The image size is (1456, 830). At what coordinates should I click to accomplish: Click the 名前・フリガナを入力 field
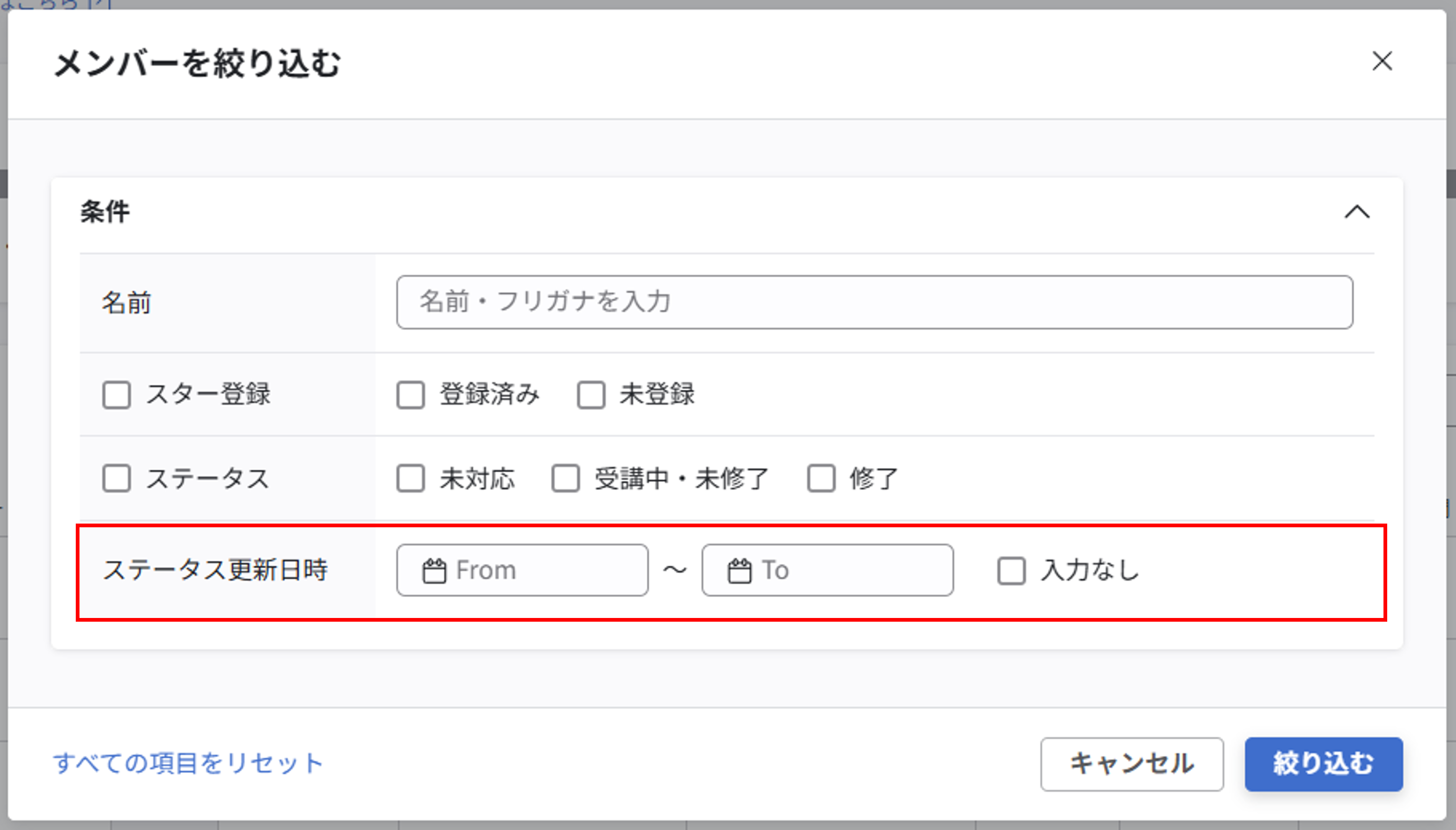coord(875,302)
